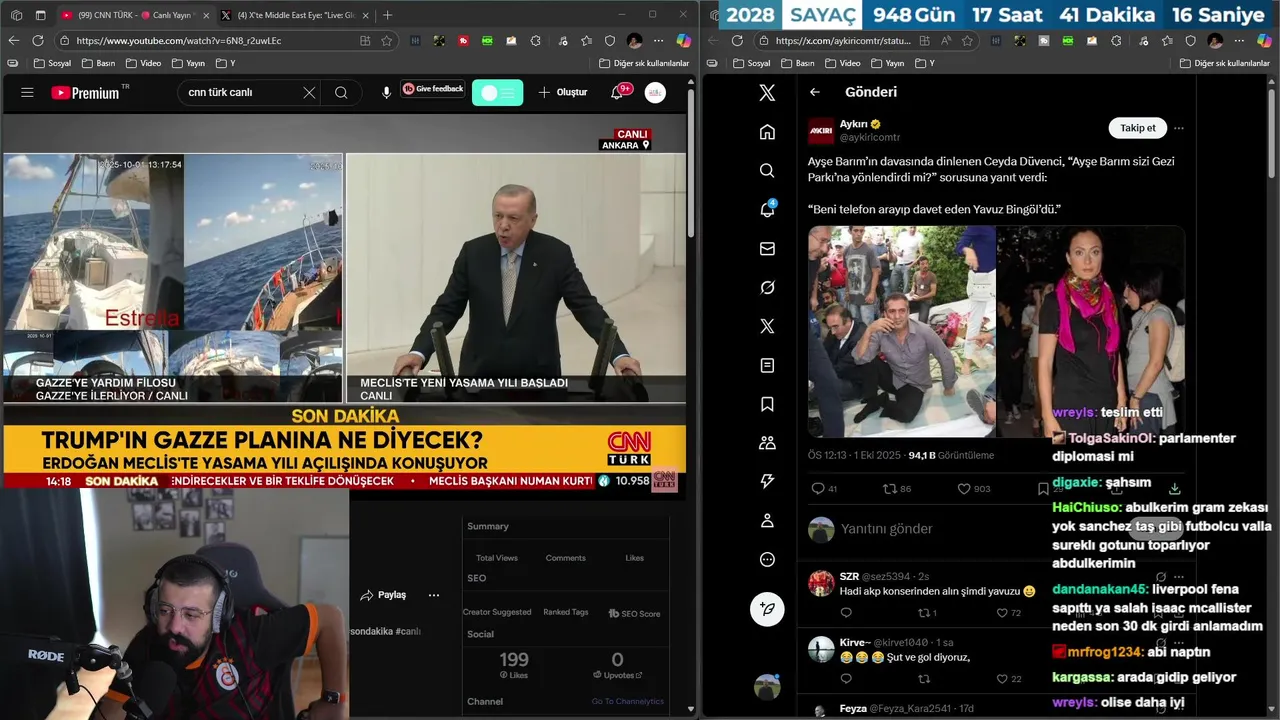Image resolution: width=1280 pixels, height=720 pixels.
Task: Favorite the YouTube page with star icon
Action: (386, 41)
